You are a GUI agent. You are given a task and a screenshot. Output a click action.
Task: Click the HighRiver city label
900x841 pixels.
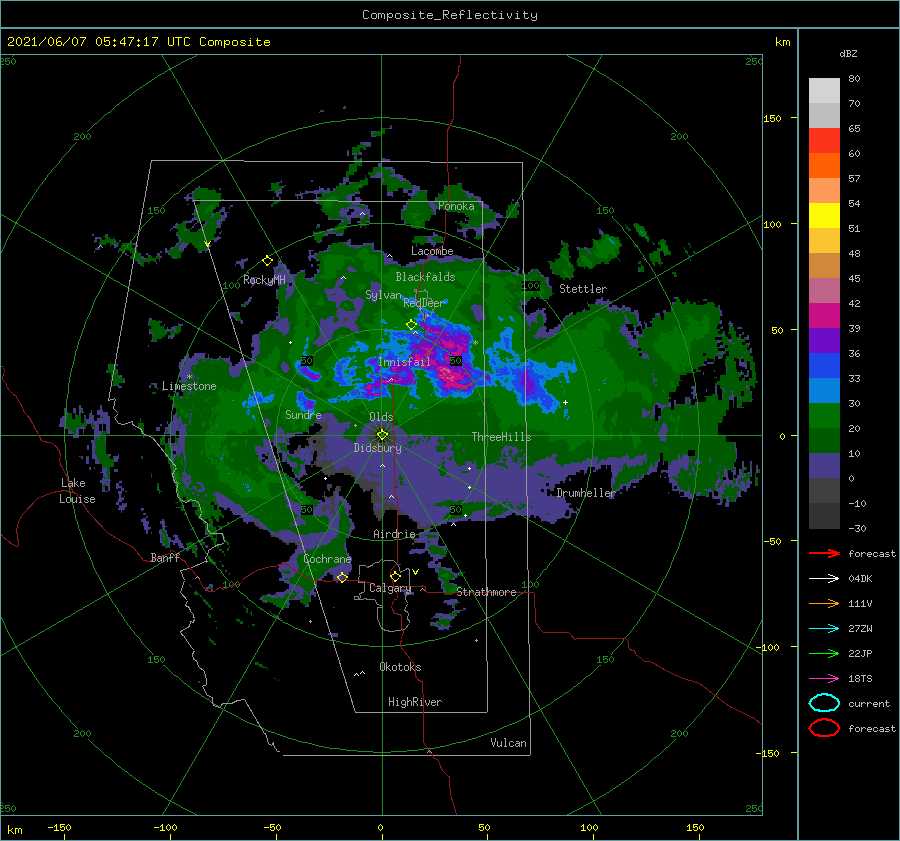[x=415, y=702]
